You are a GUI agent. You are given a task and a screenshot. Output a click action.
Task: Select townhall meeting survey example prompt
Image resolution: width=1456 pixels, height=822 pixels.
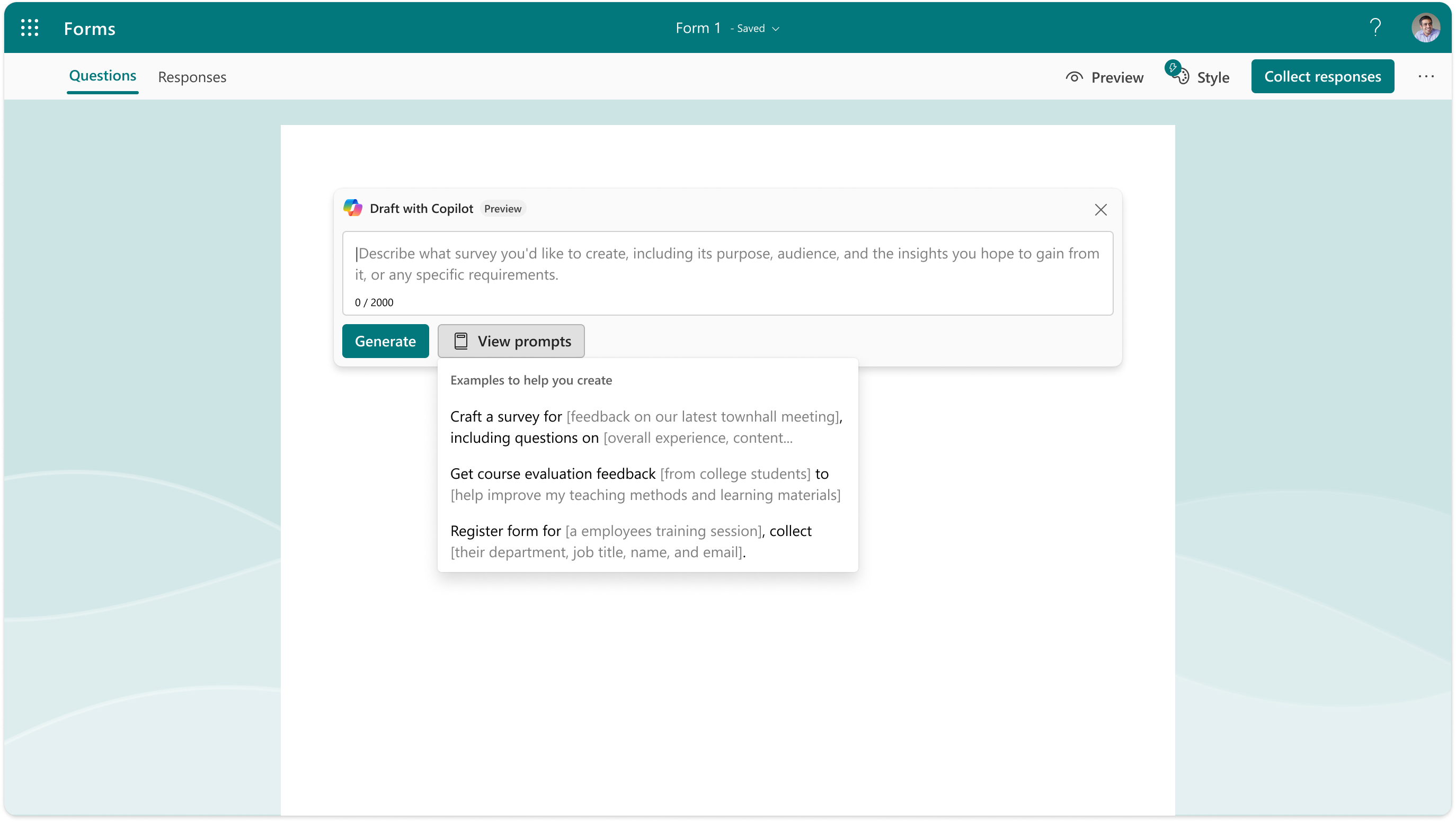click(647, 426)
